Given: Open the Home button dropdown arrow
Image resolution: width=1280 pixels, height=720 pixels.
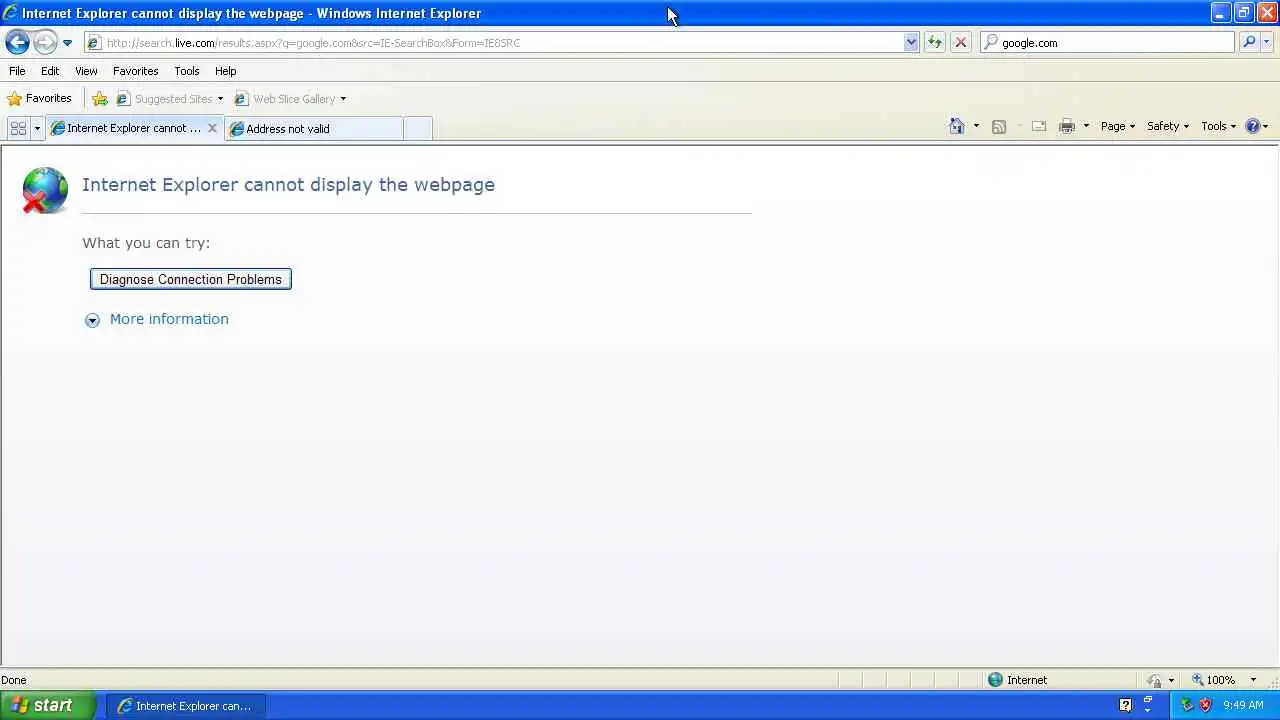Looking at the screenshot, I should (976, 126).
